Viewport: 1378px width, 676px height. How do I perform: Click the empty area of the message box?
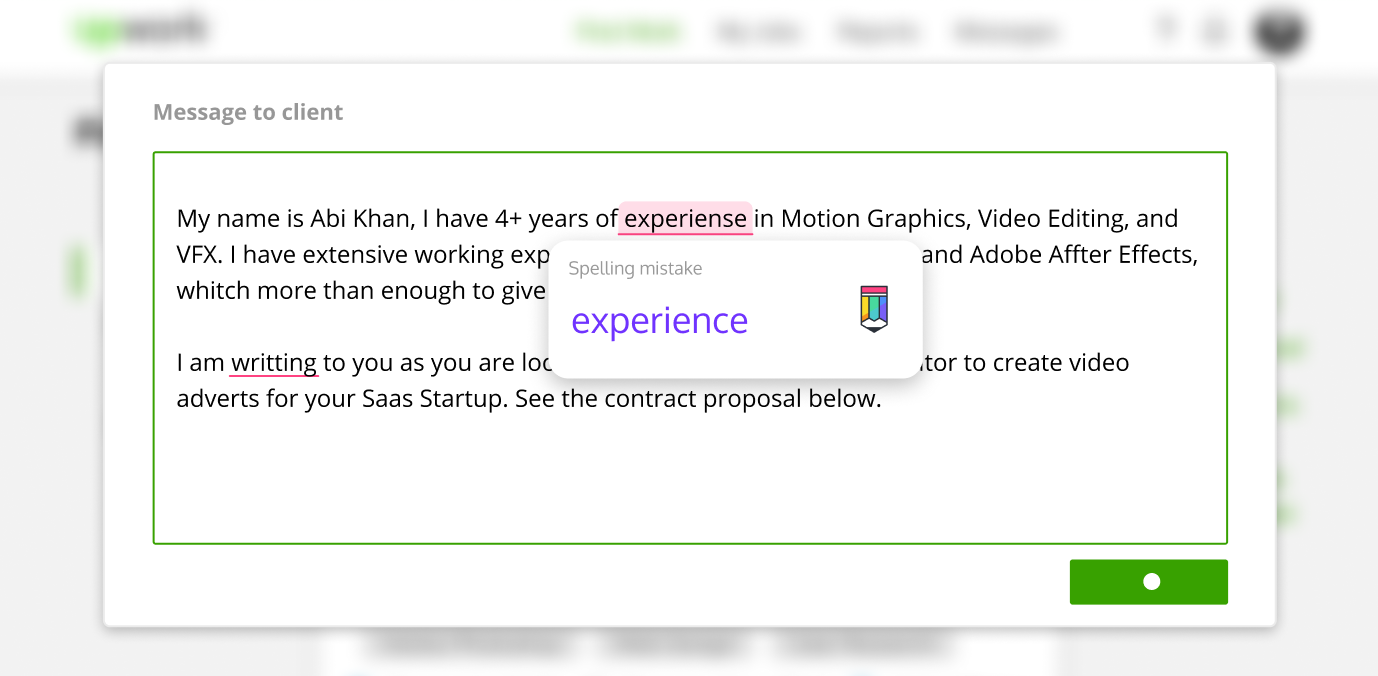pyautogui.click(x=690, y=480)
